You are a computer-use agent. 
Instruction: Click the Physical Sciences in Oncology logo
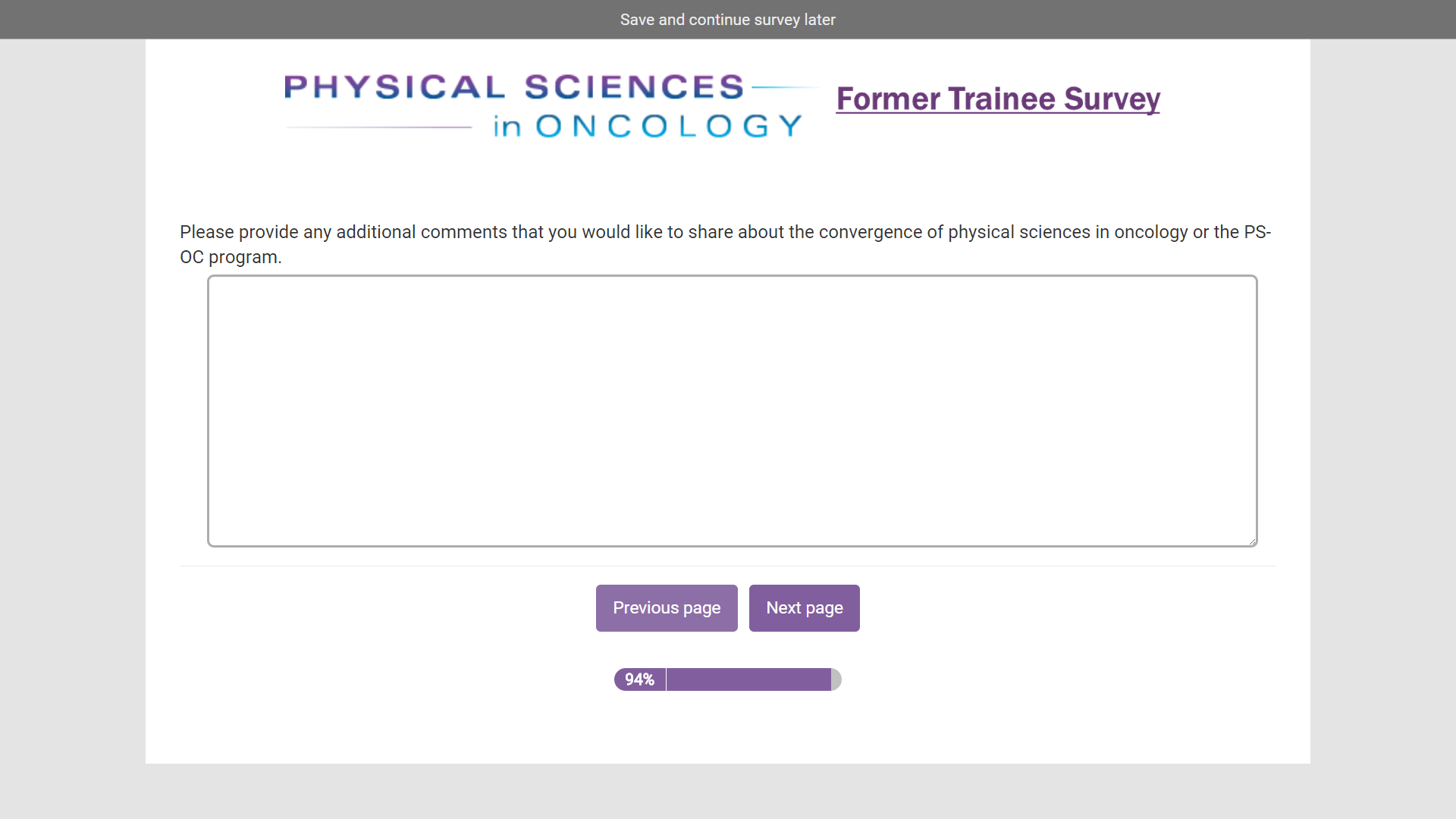544,106
